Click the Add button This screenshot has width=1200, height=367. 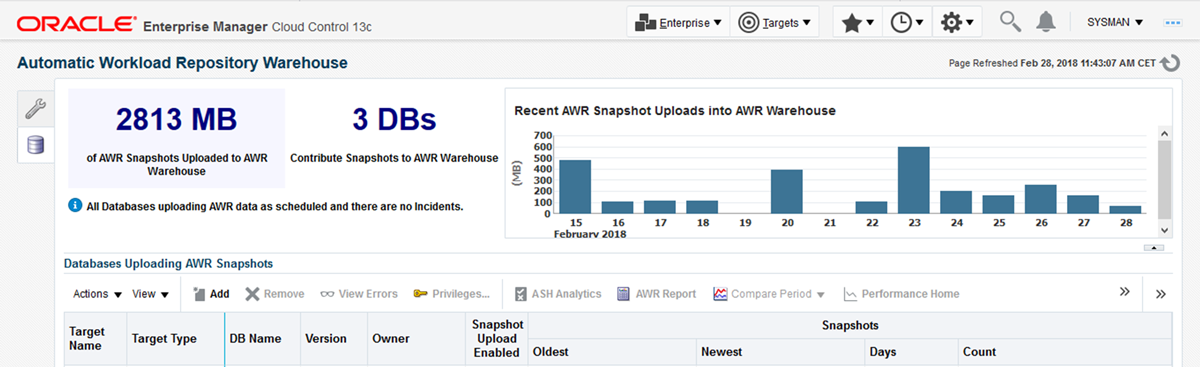coord(211,294)
